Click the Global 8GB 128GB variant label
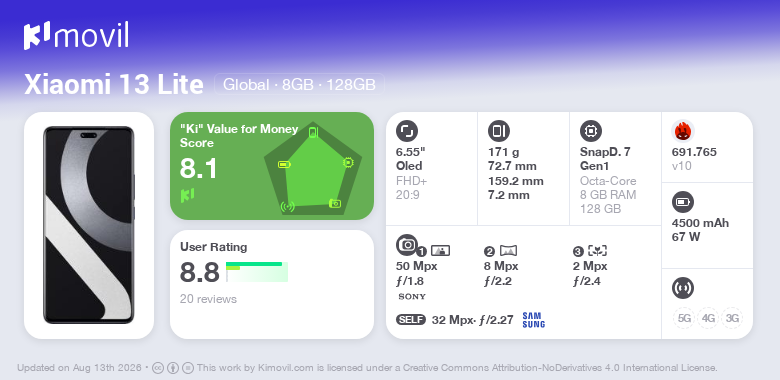 click(x=299, y=84)
